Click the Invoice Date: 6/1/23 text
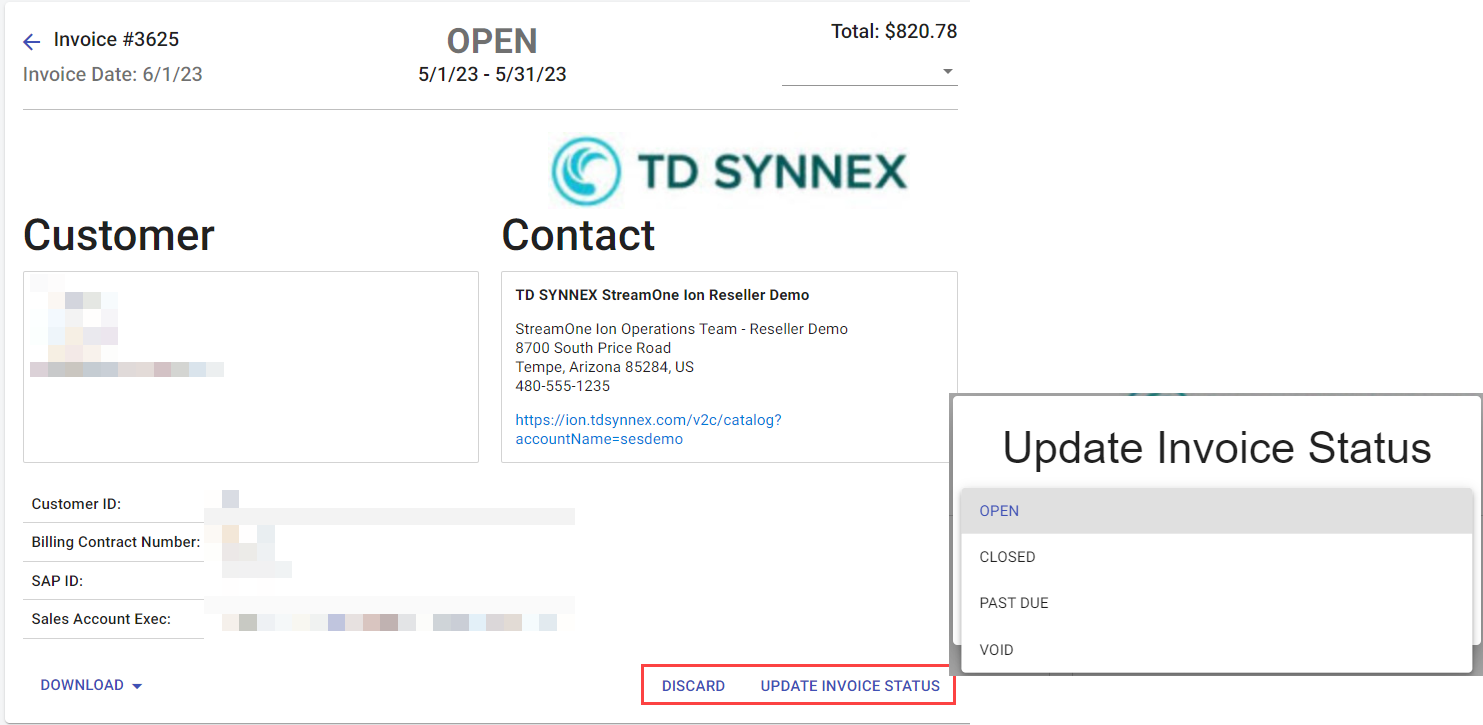This screenshot has width=1483, height=725. pyautogui.click(x=113, y=74)
